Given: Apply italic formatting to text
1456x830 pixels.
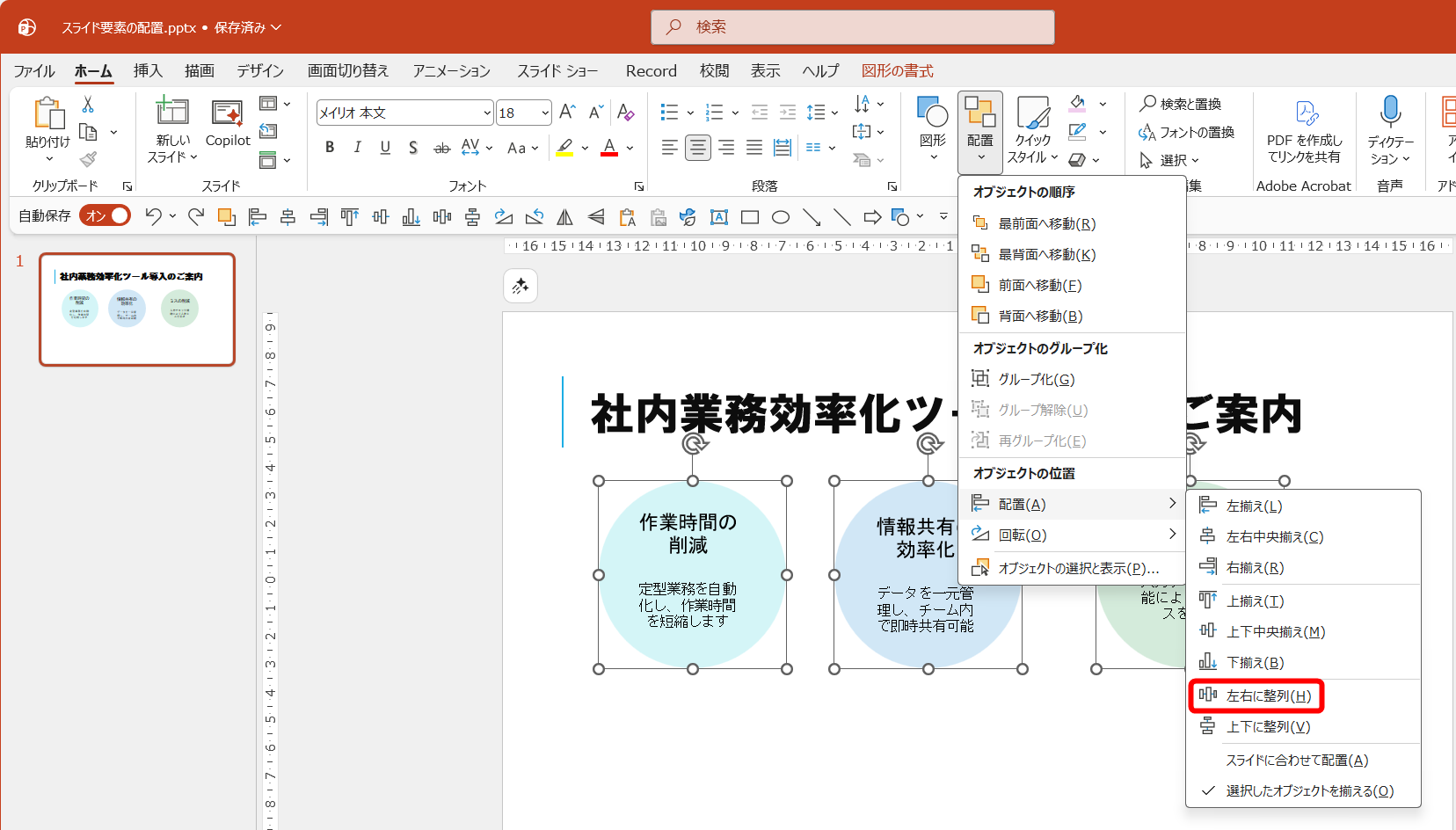Looking at the screenshot, I should coord(357,148).
